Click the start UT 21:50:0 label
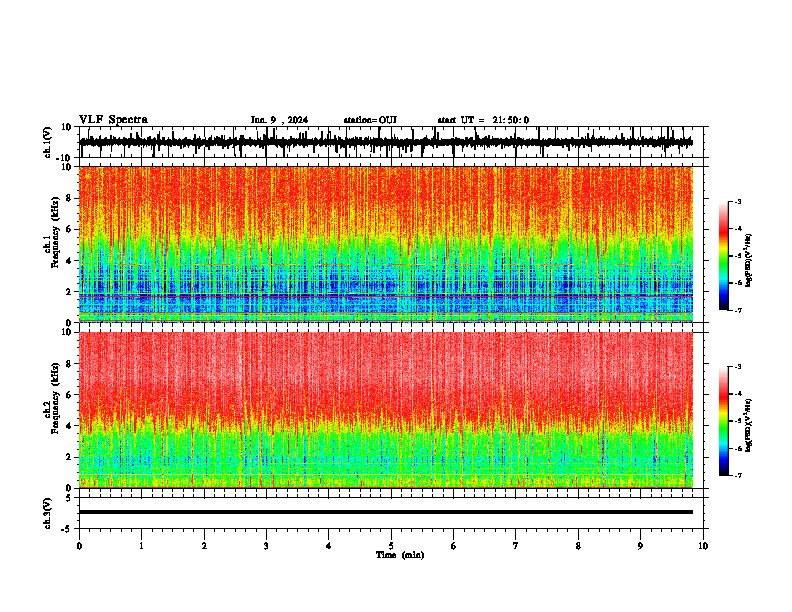This screenshot has width=792, height=612. tap(483, 120)
